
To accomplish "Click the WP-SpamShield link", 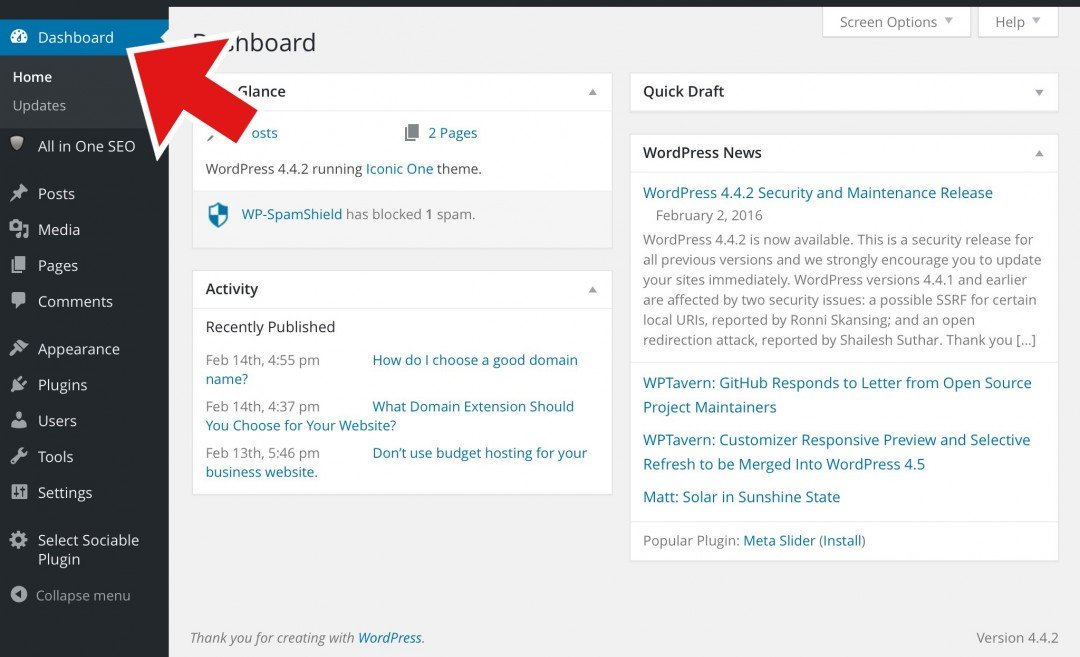I will coord(291,214).
